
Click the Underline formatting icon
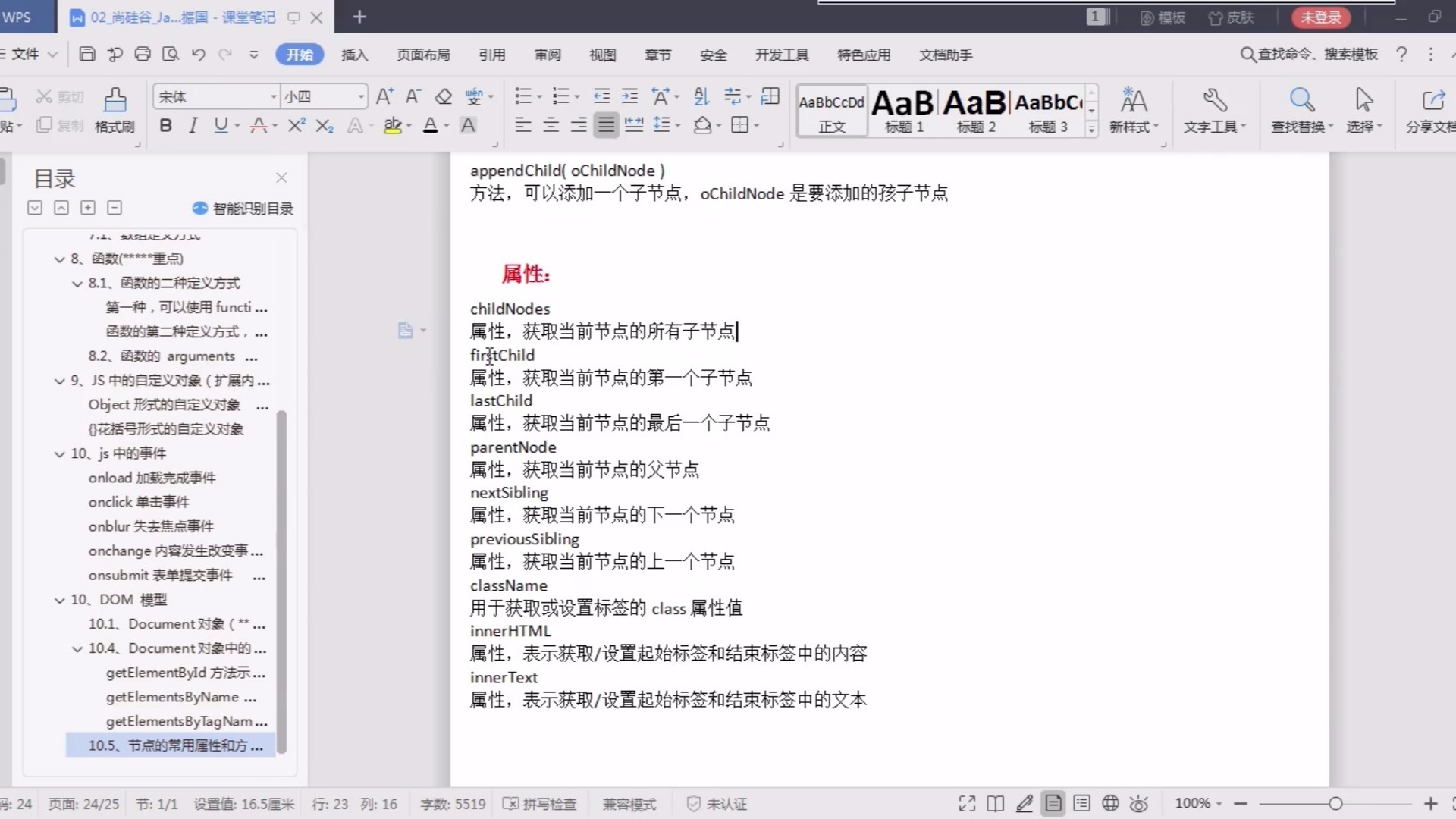pos(219,126)
